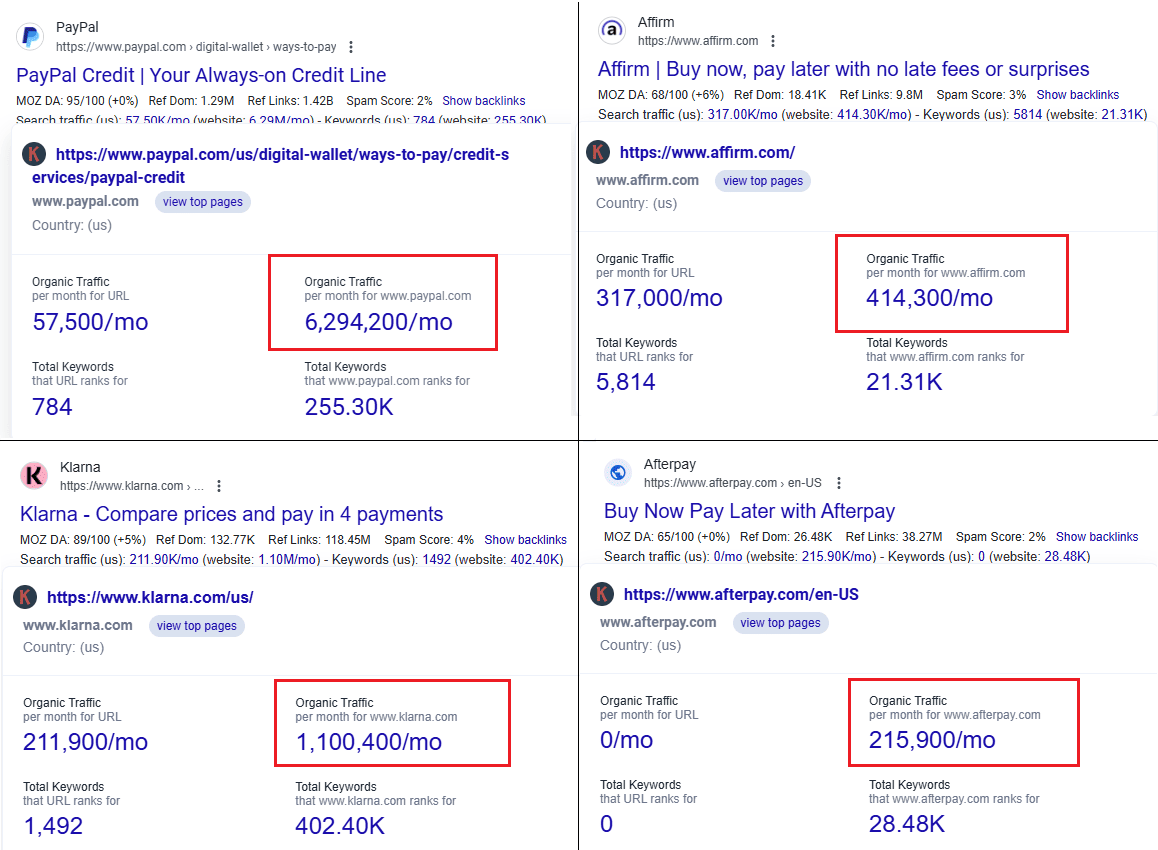
Task: Click Klarna website traffic 1,100,400/mo value
Action: tap(369, 742)
